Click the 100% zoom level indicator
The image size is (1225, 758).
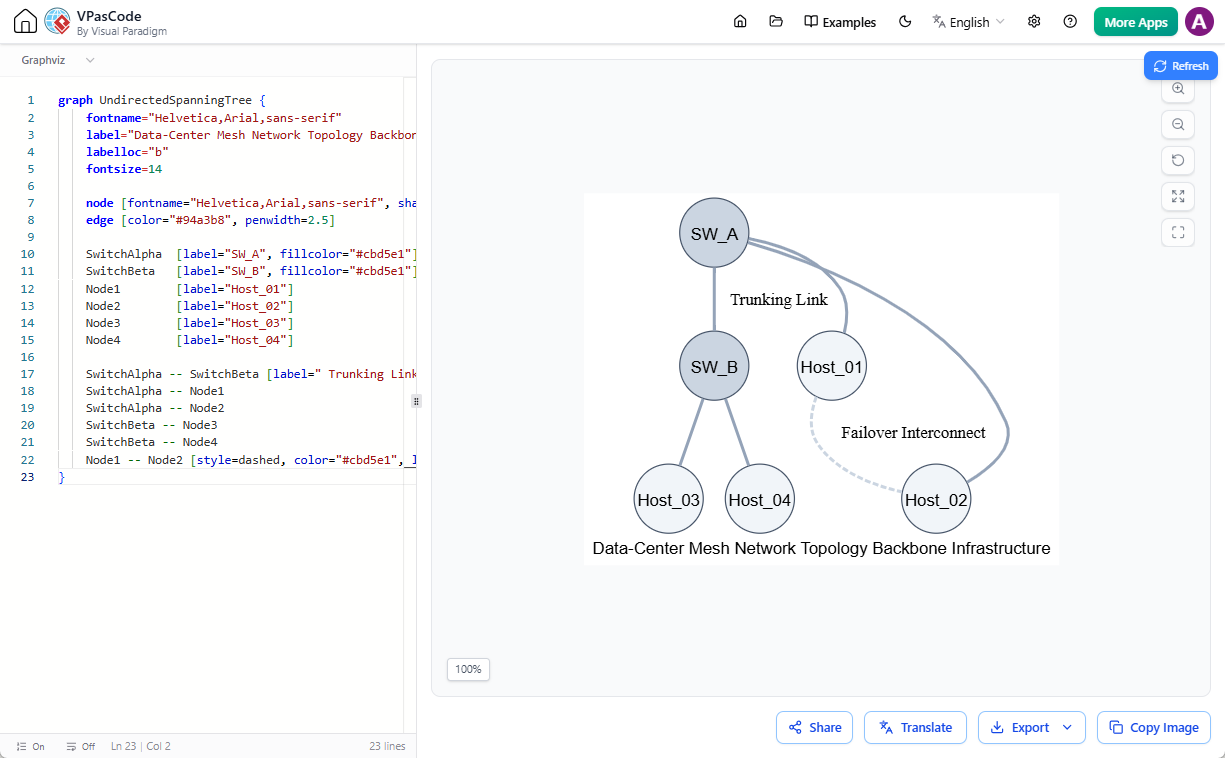coord(468,669)
